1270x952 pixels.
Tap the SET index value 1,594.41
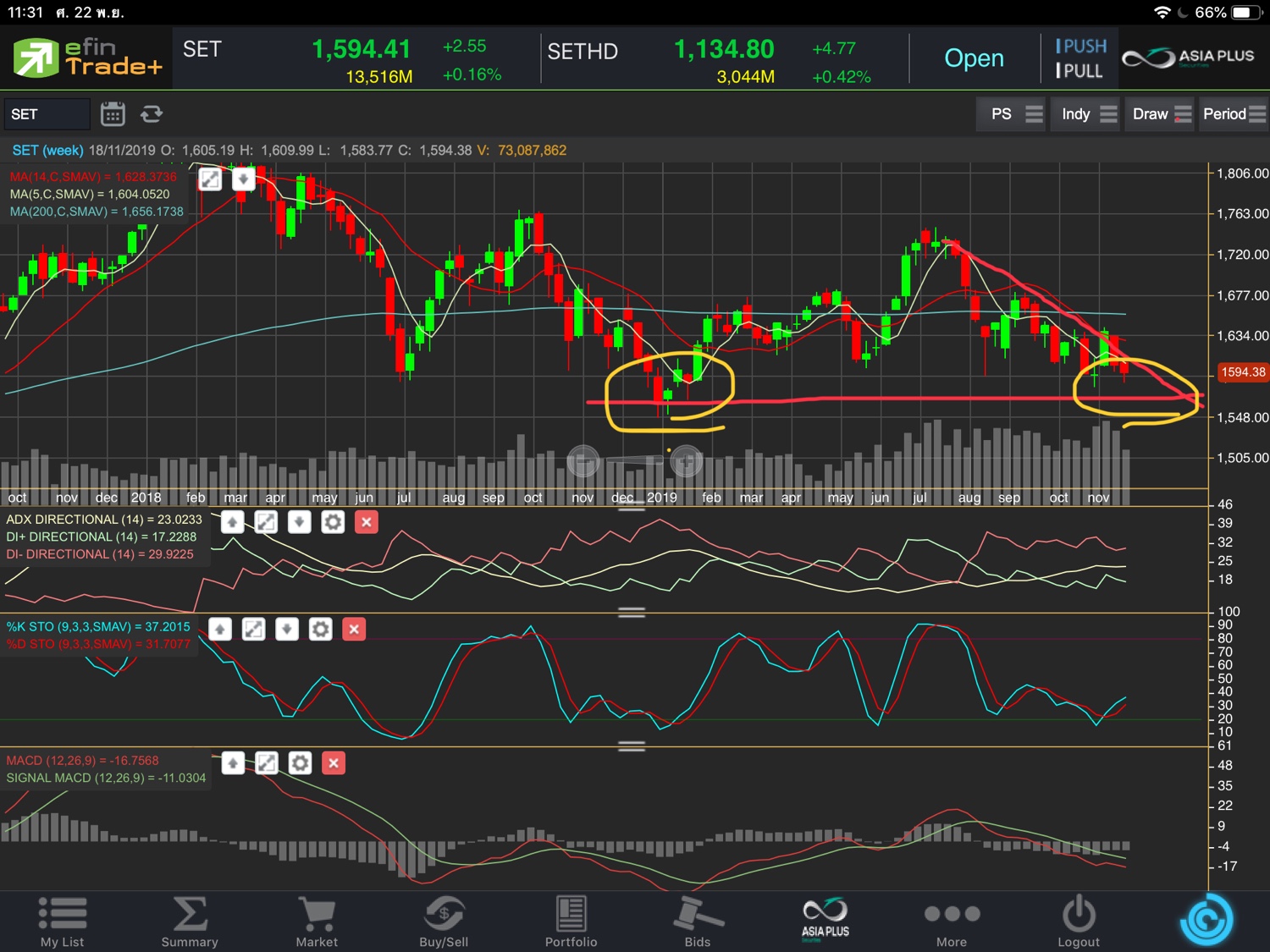tap(362, 49)
